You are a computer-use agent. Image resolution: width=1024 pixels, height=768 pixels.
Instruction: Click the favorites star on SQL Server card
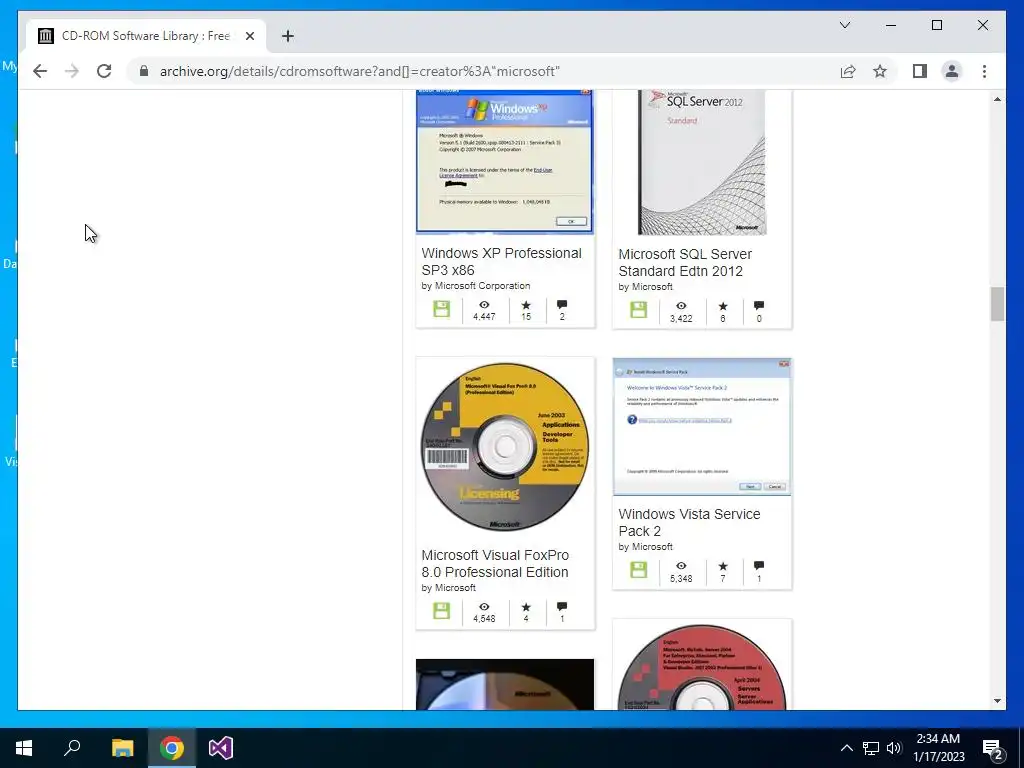[x=723, y=306]
